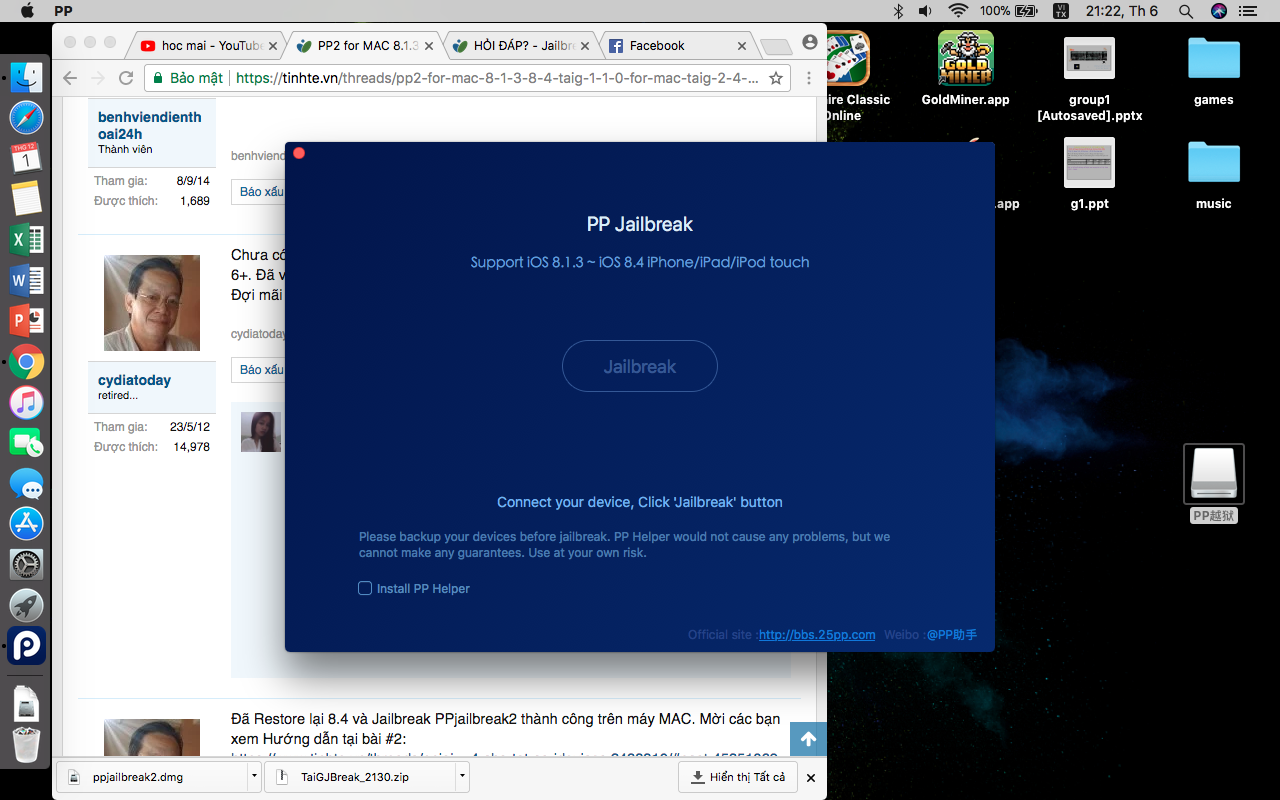Viewport: 1280px width, 800px height.
Task: Open the Wi-Fi status menu
Action: pyautogui.click(x=959, y=11)
